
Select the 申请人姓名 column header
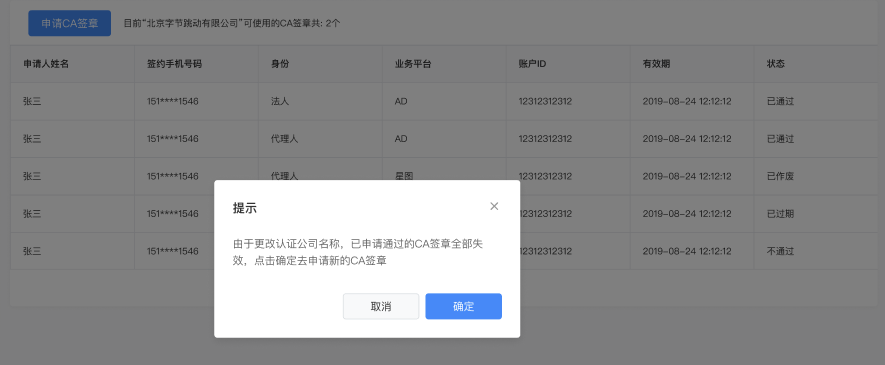click(x=46, y=64)
